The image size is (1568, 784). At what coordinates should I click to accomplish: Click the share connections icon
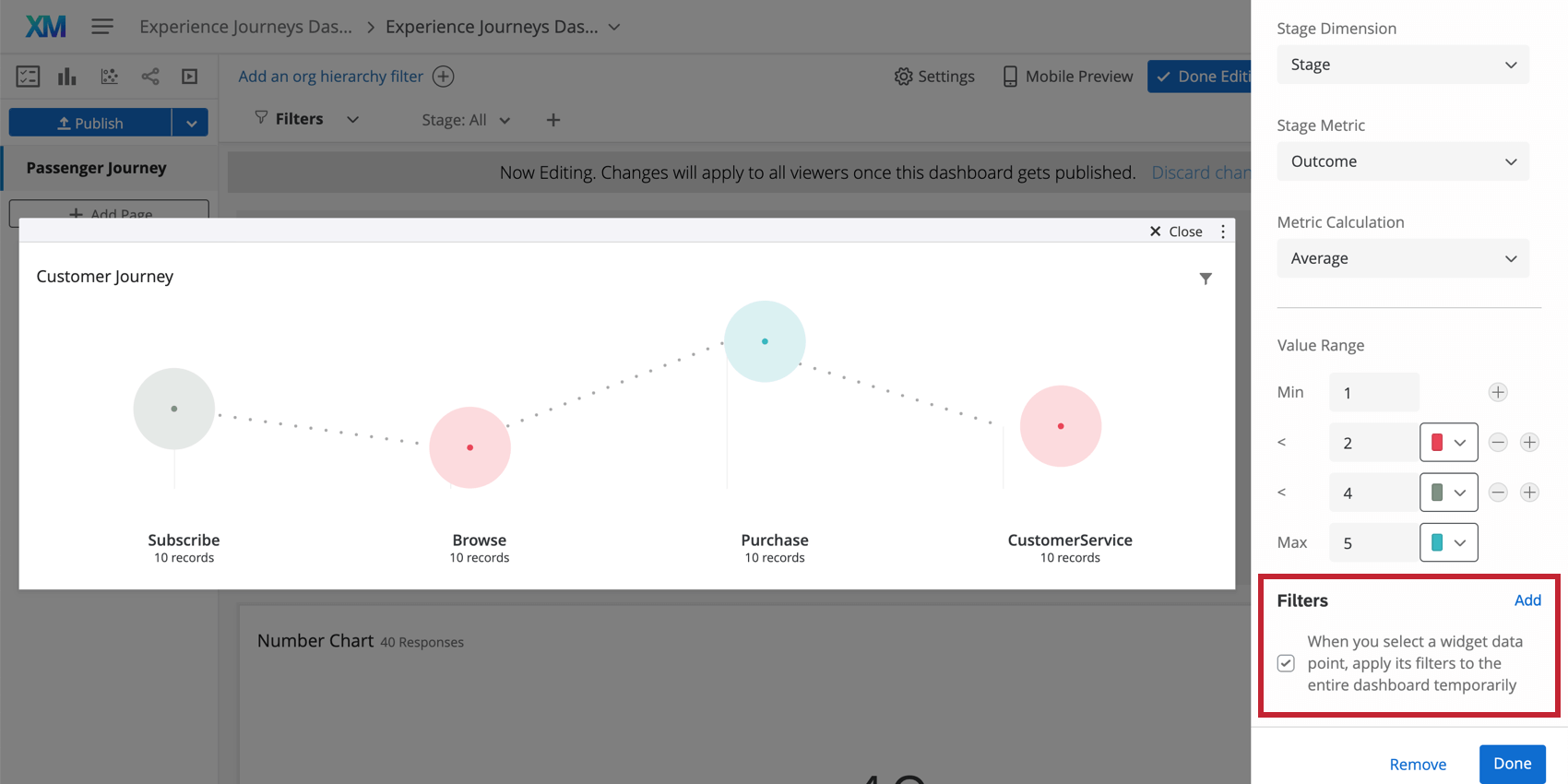[x=150, y=77]
